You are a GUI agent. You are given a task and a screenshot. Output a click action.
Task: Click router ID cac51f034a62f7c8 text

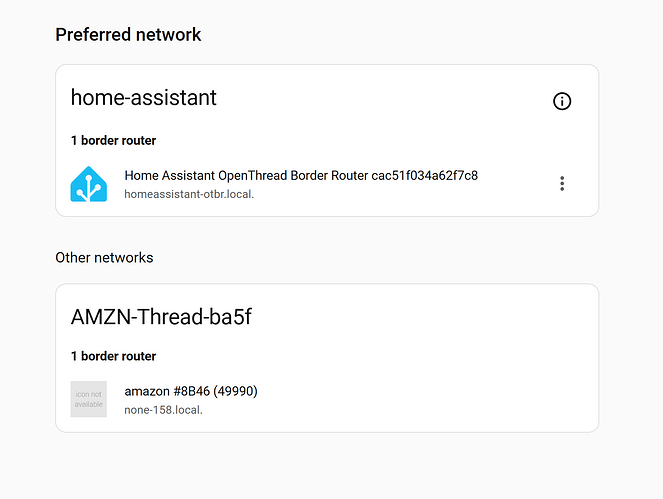coord(425,175)
